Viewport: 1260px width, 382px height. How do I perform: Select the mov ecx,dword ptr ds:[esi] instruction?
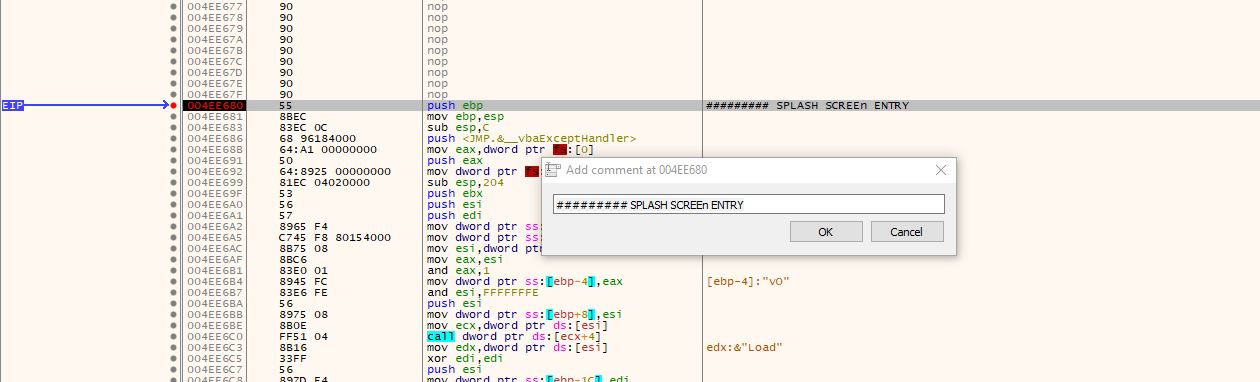[516, 325]
